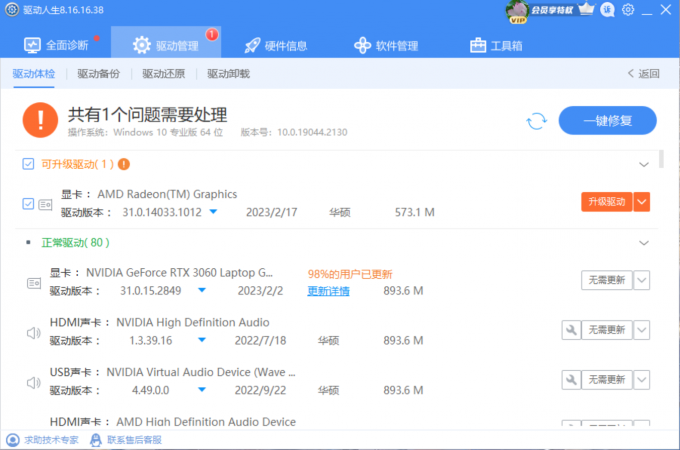Click the 98%的用户已更新 text

(x=350, y=274)
